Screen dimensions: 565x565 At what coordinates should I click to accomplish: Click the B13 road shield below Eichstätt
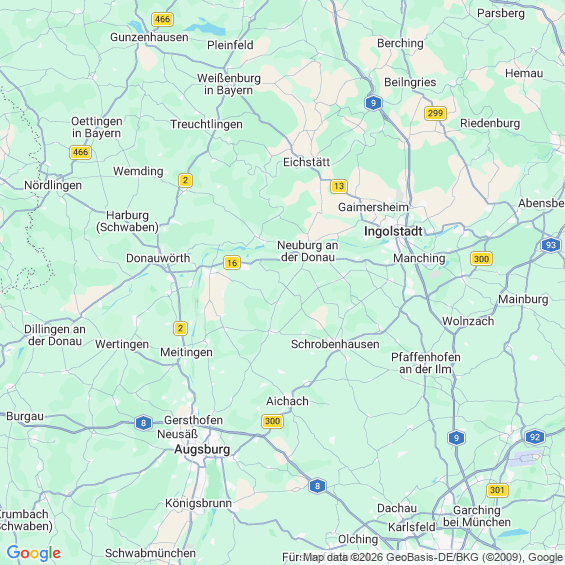coord(339,186)
